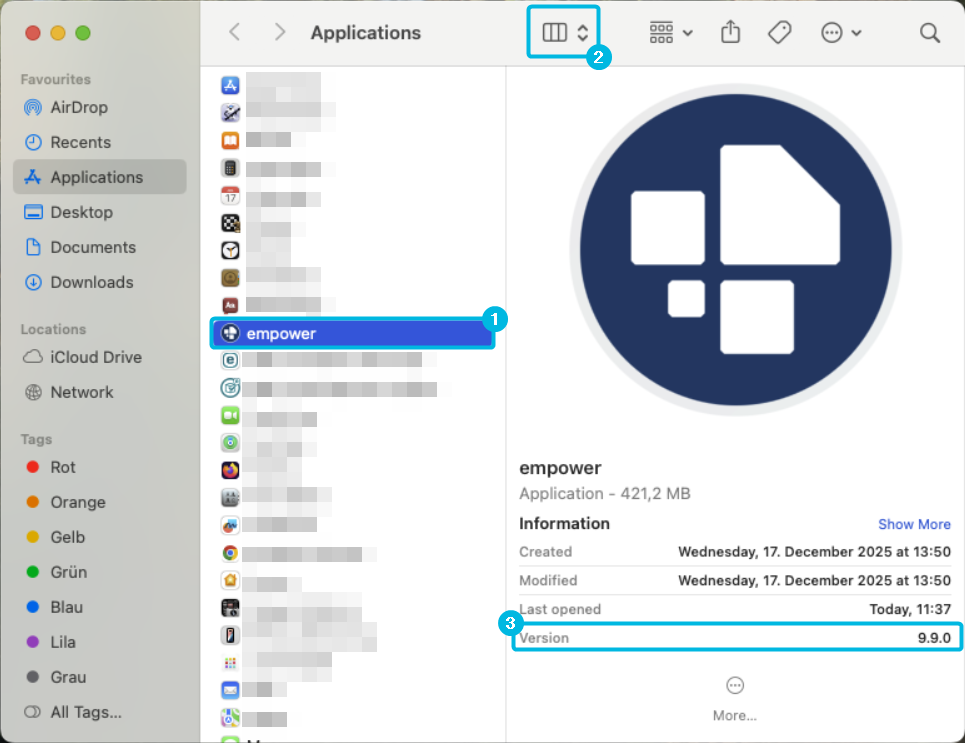The height and width of the screenshot is (743, 965).
Task: Open Downloads in the sidebar
Action: click(100, 283)
